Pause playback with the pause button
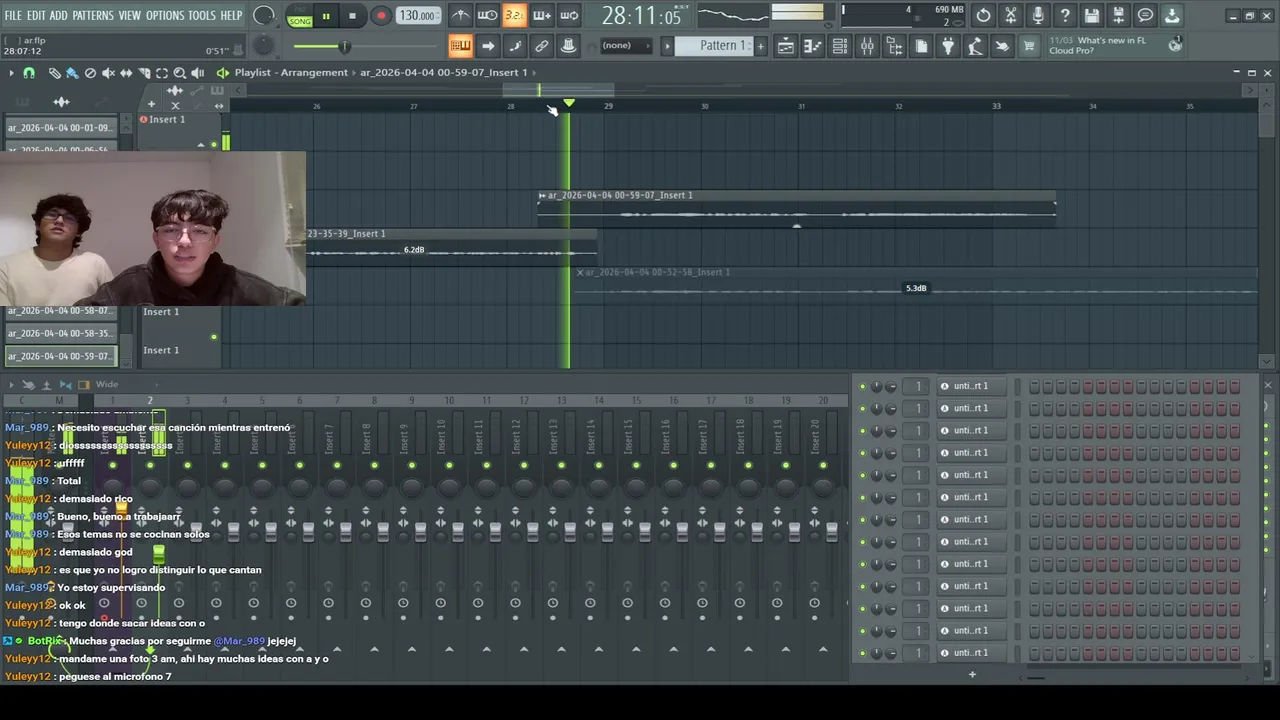This screenshot has height=720, width=1280. pos(326,16)
